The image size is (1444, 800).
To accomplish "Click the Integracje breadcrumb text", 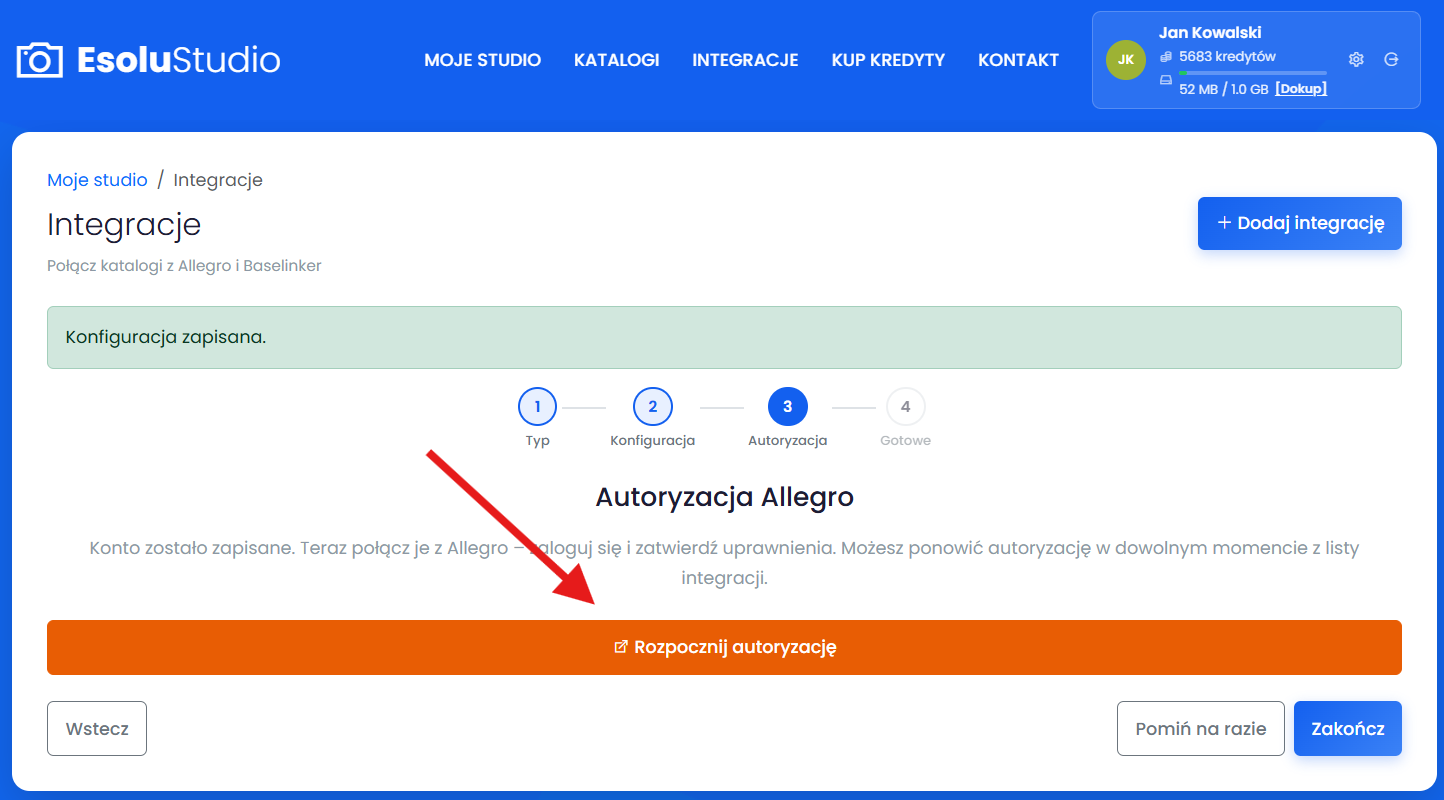I will pyautogui.click(x=218, y=180).
